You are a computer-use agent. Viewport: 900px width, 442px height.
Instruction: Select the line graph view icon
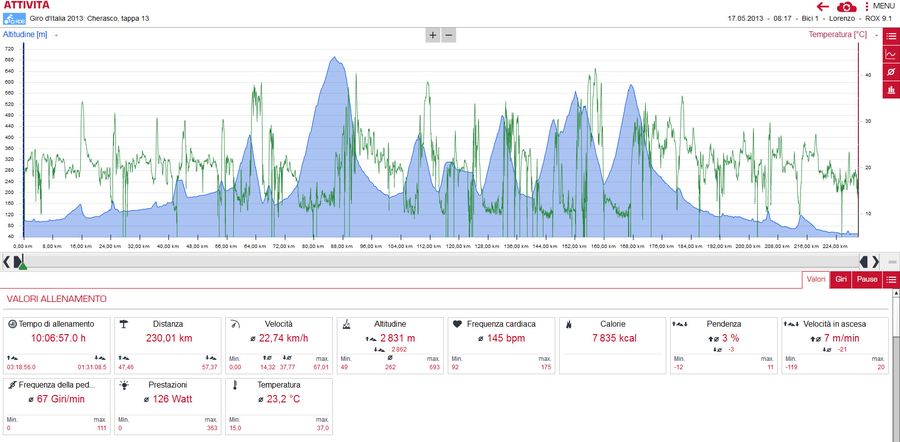[891, 54]
